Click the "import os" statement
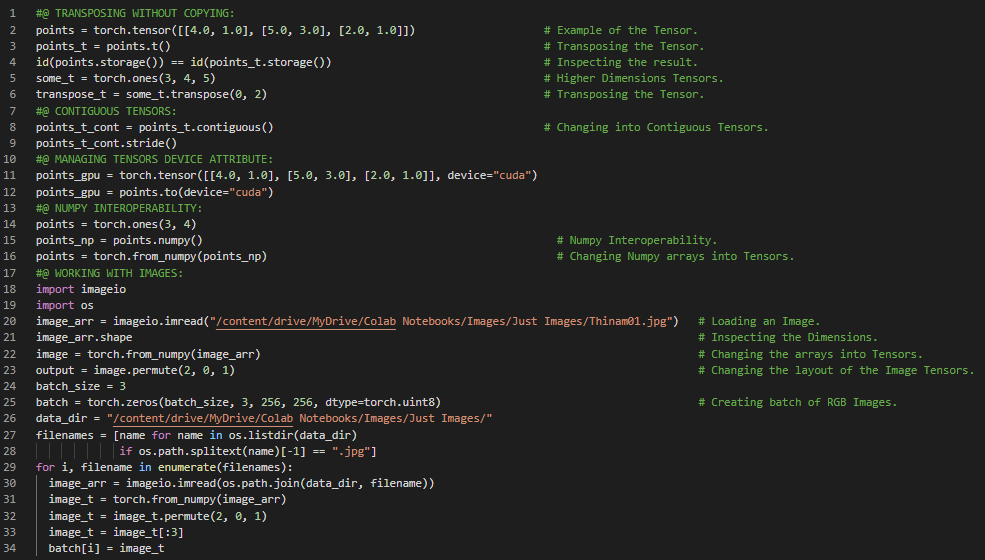 tap(64, 305)
